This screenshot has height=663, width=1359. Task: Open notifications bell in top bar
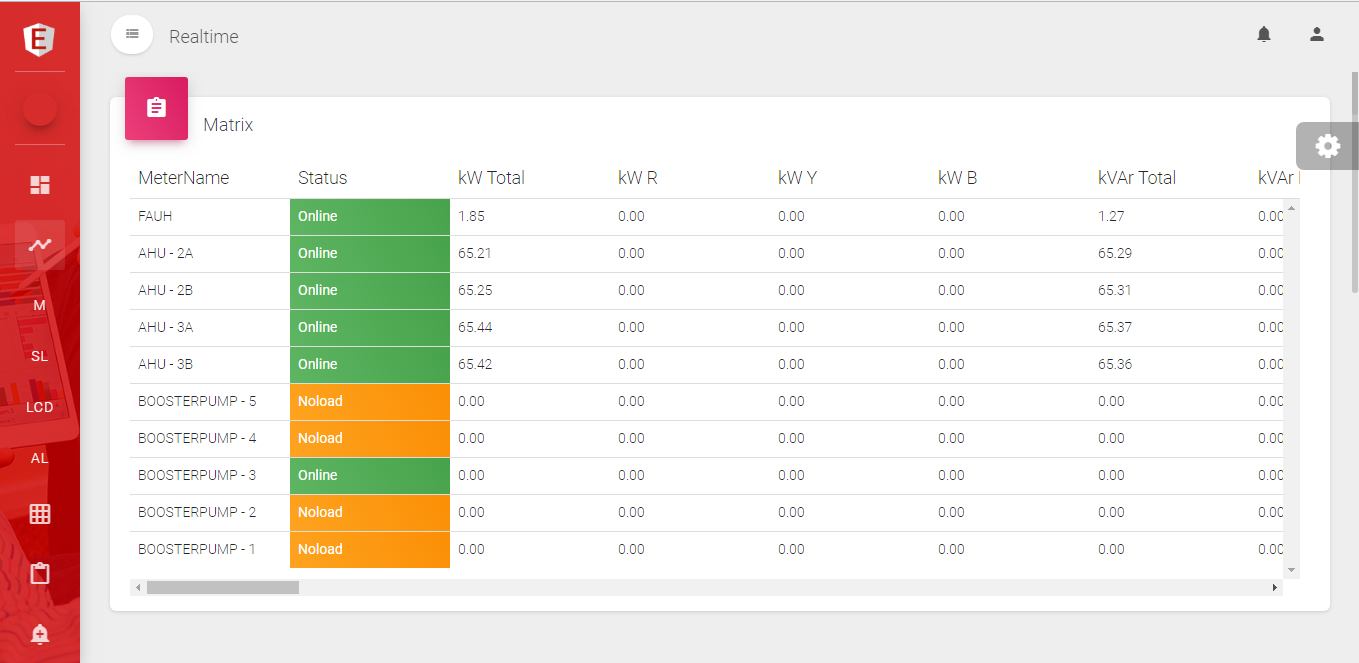(1264, 35)
